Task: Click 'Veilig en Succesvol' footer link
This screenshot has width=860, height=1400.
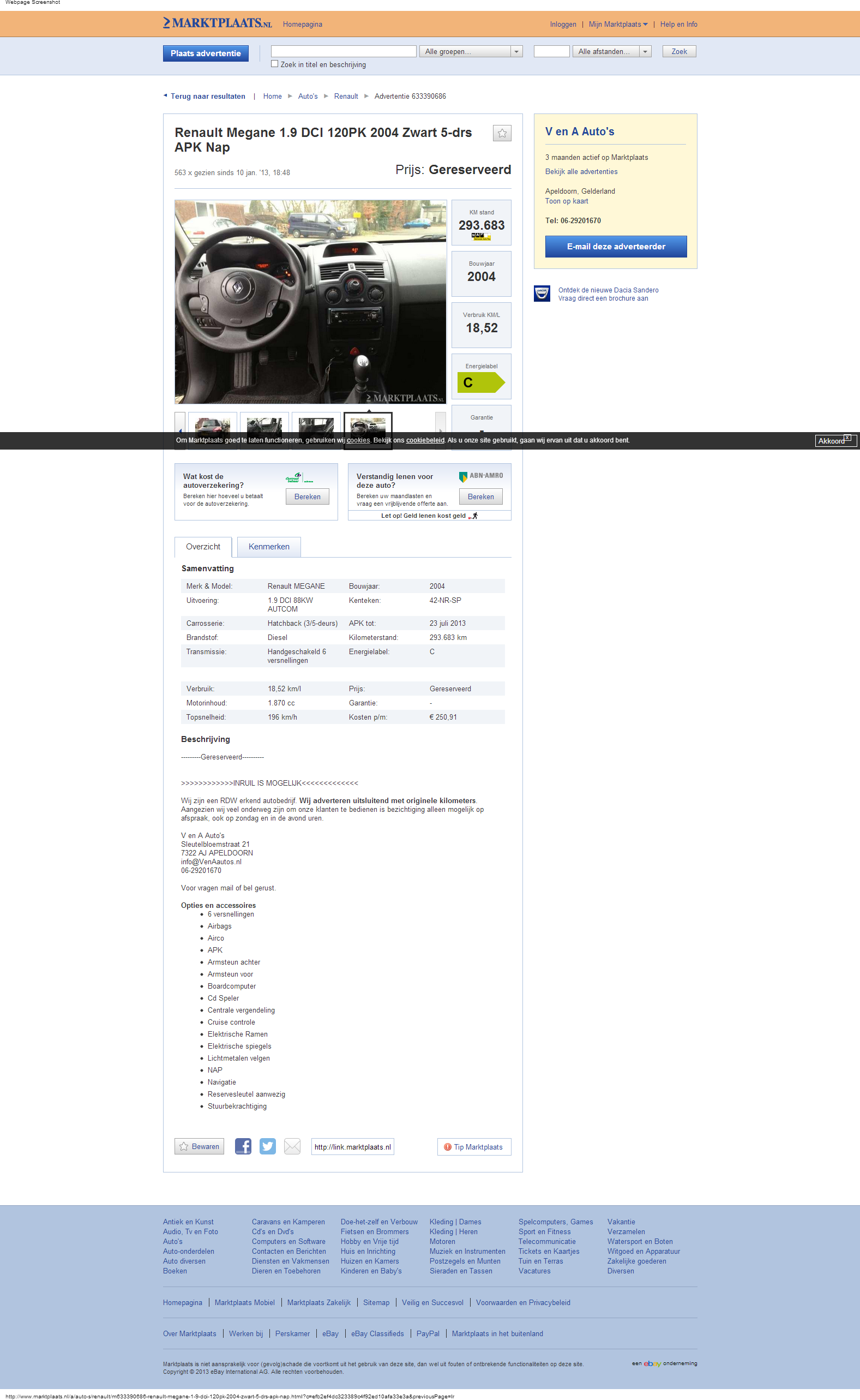Action: [x=433, y=1303]
